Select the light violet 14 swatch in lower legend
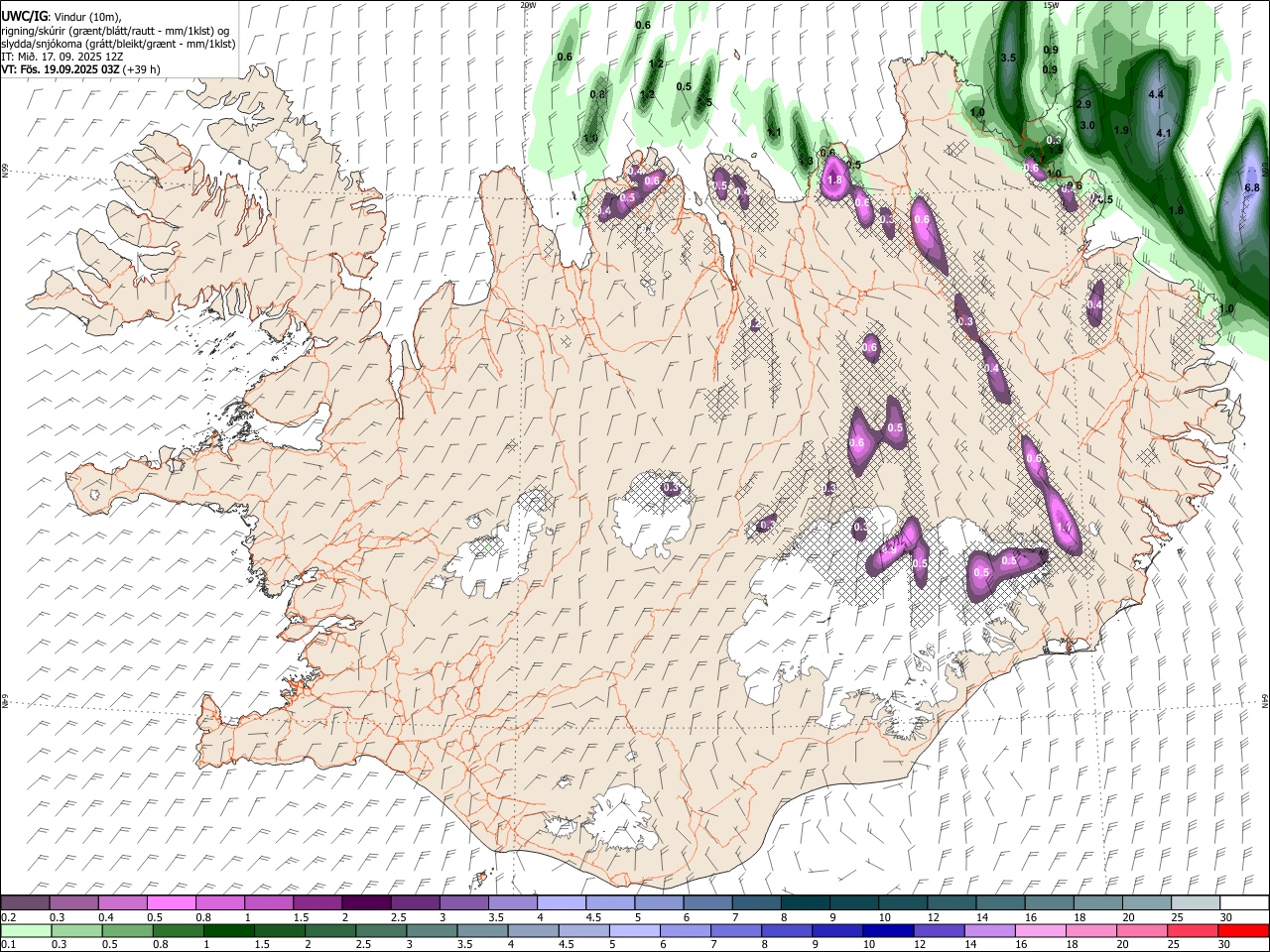Viewport: 1270px width, 952px height. pyautogui.click(x=989, y=930)
